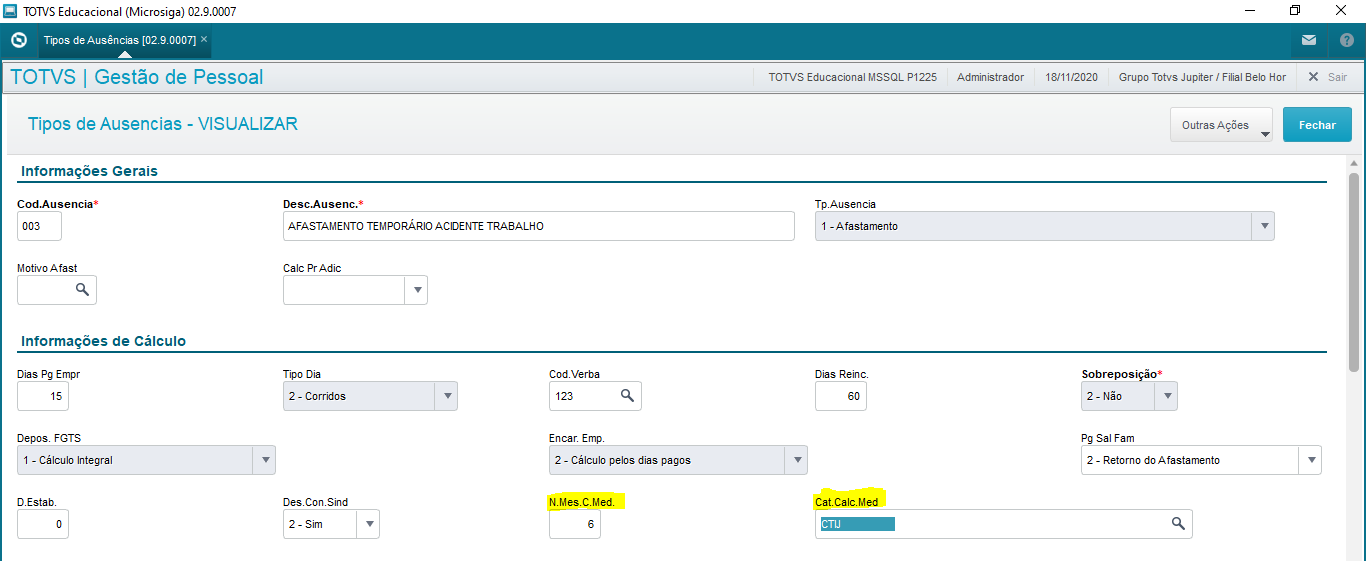
Task: Click the TOTVS home circle icon
Action: (18, 40)
